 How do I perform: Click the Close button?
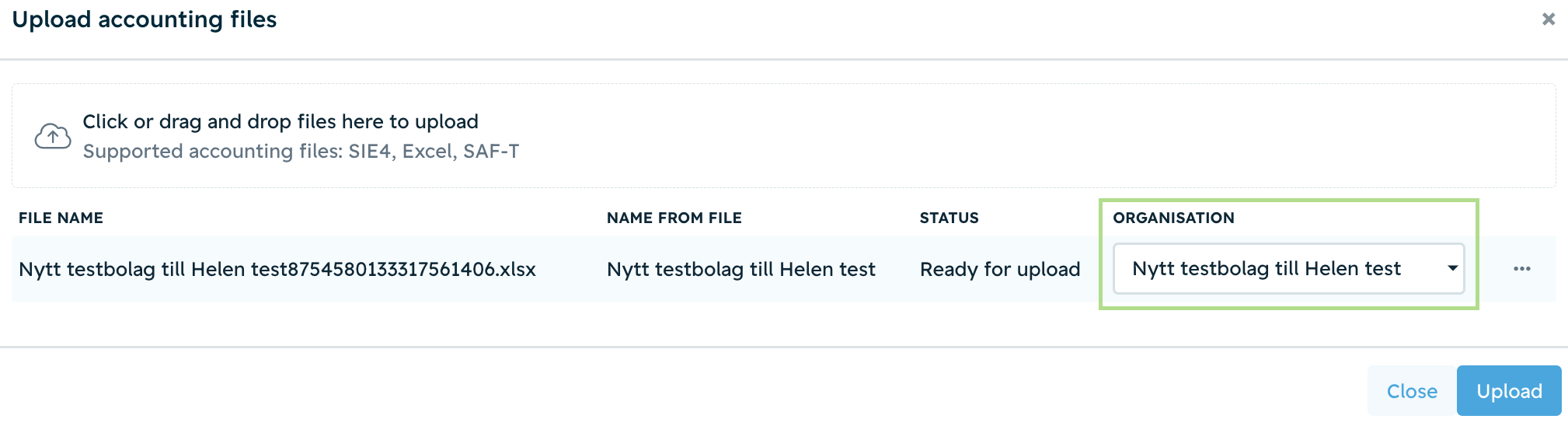click(1412, 391)
